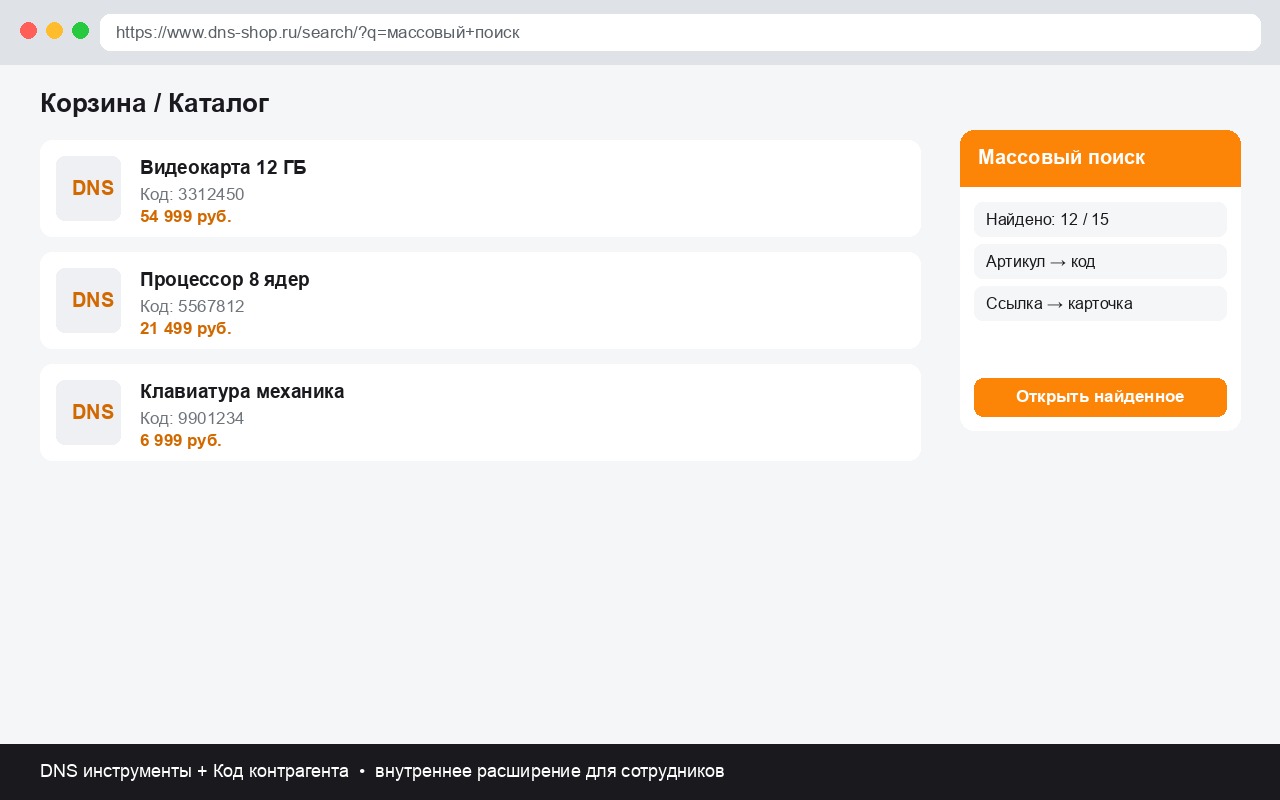Open the Клавиатура механика product title
Viewport: 1280px width, 800px height.
tap(242, 391)
